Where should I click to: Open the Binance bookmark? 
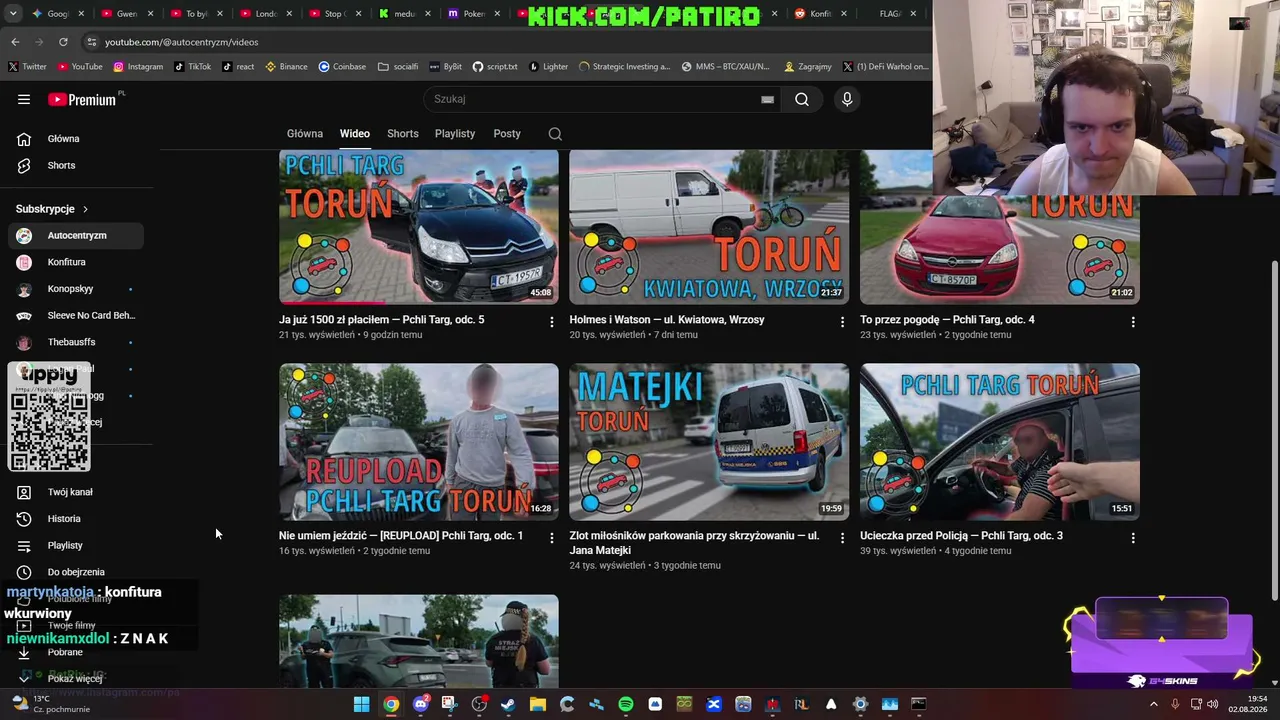[286, 67]
